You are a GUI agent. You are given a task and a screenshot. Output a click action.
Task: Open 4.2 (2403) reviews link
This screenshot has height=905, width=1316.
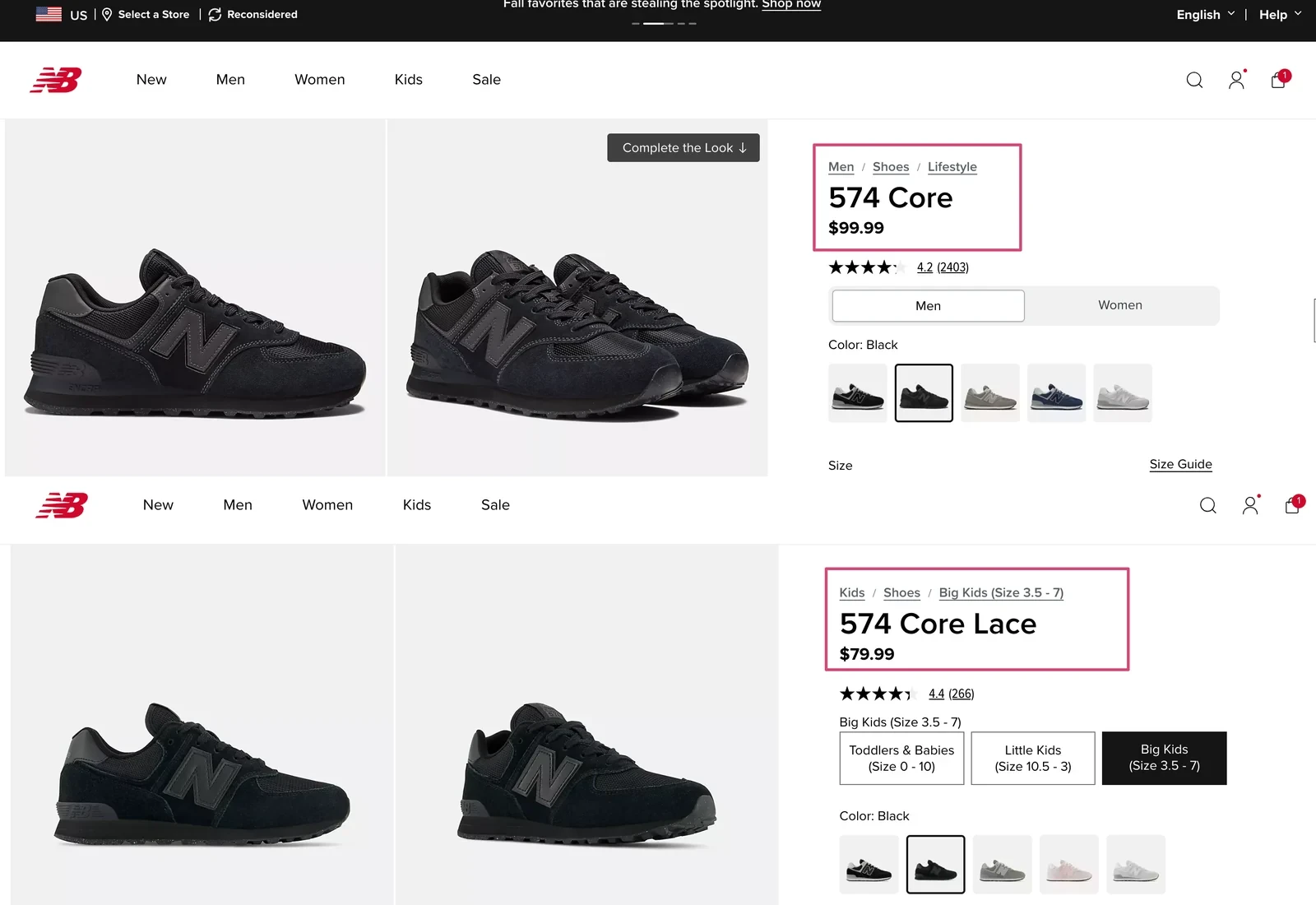pos(943,267)
